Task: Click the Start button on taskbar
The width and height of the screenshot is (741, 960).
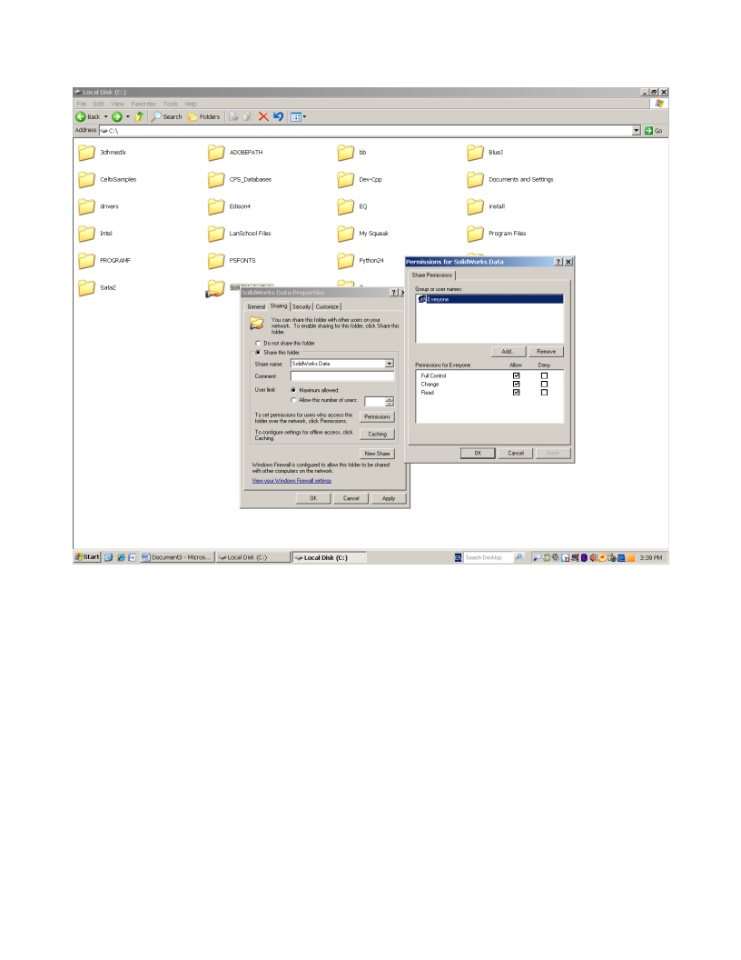Action: click(87, 557)
